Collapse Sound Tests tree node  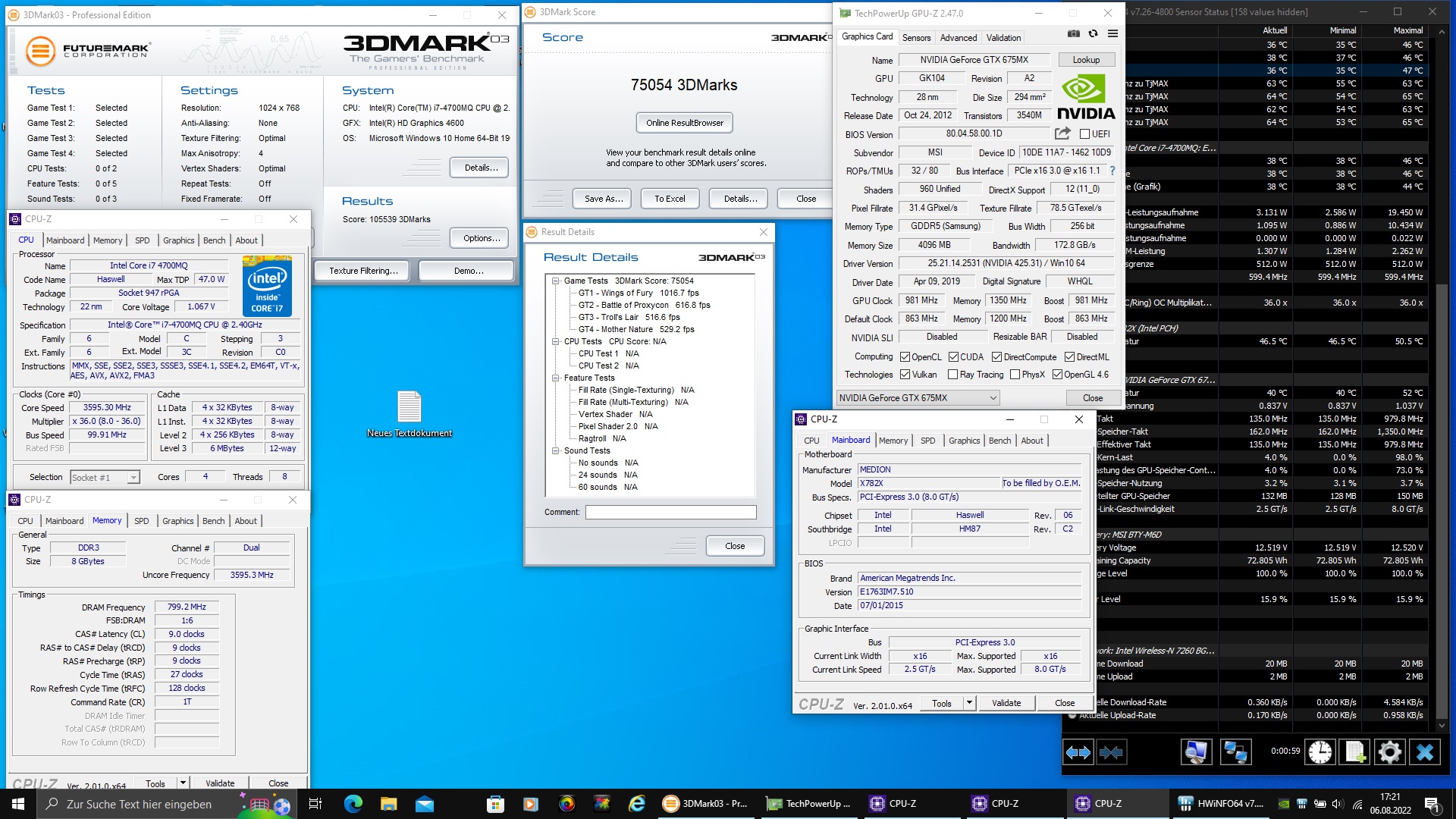[x=555, y=450]
